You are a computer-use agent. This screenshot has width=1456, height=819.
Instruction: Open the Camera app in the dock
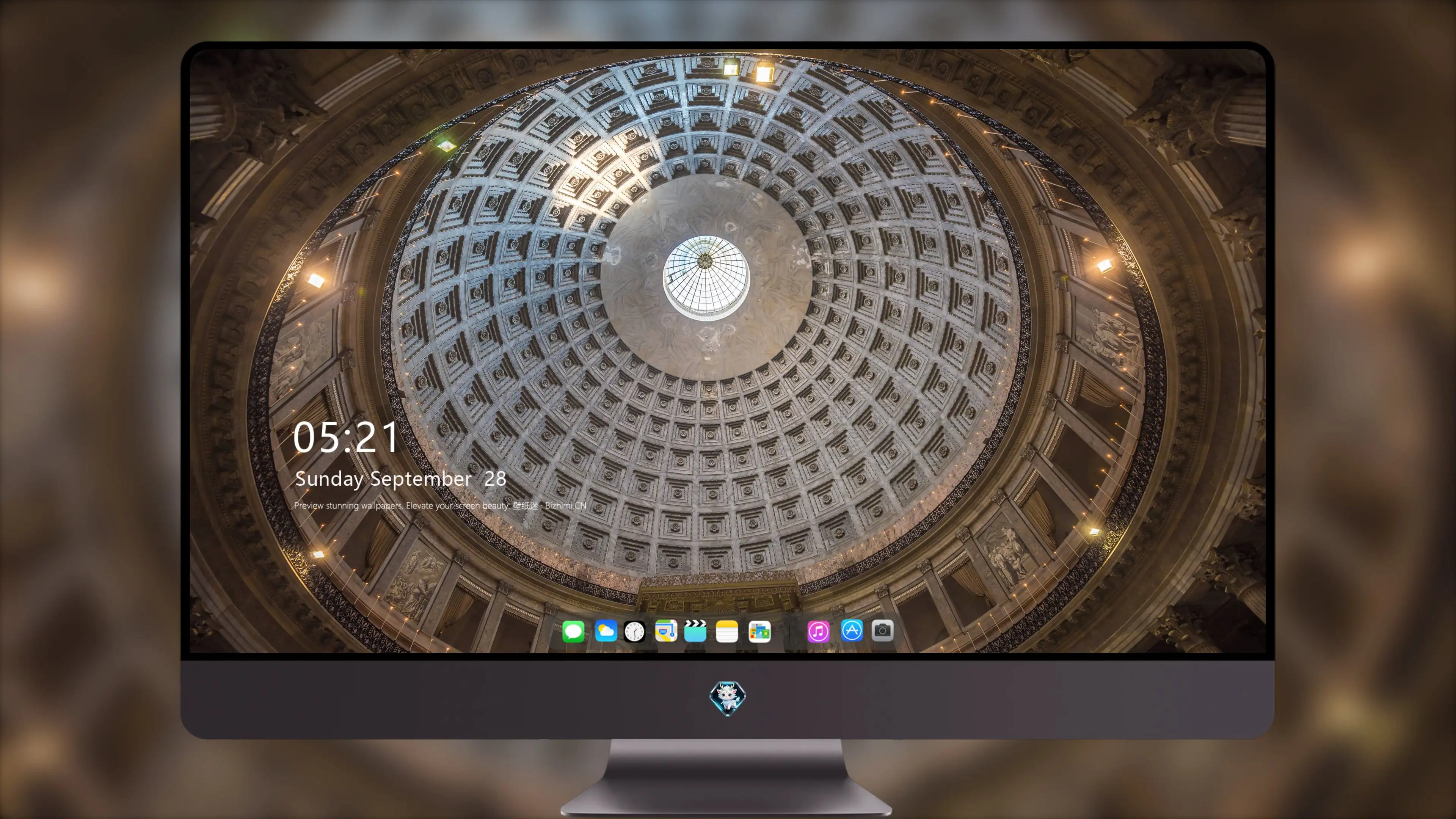[883, 630]
